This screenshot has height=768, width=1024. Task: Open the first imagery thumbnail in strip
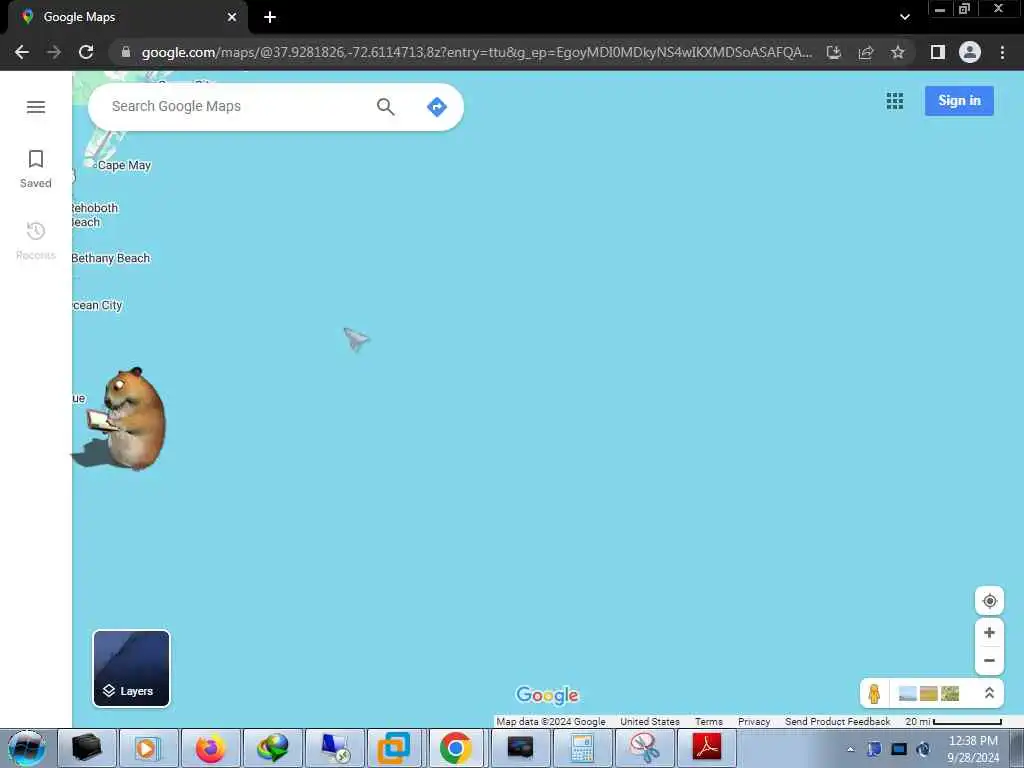point(907,693)
